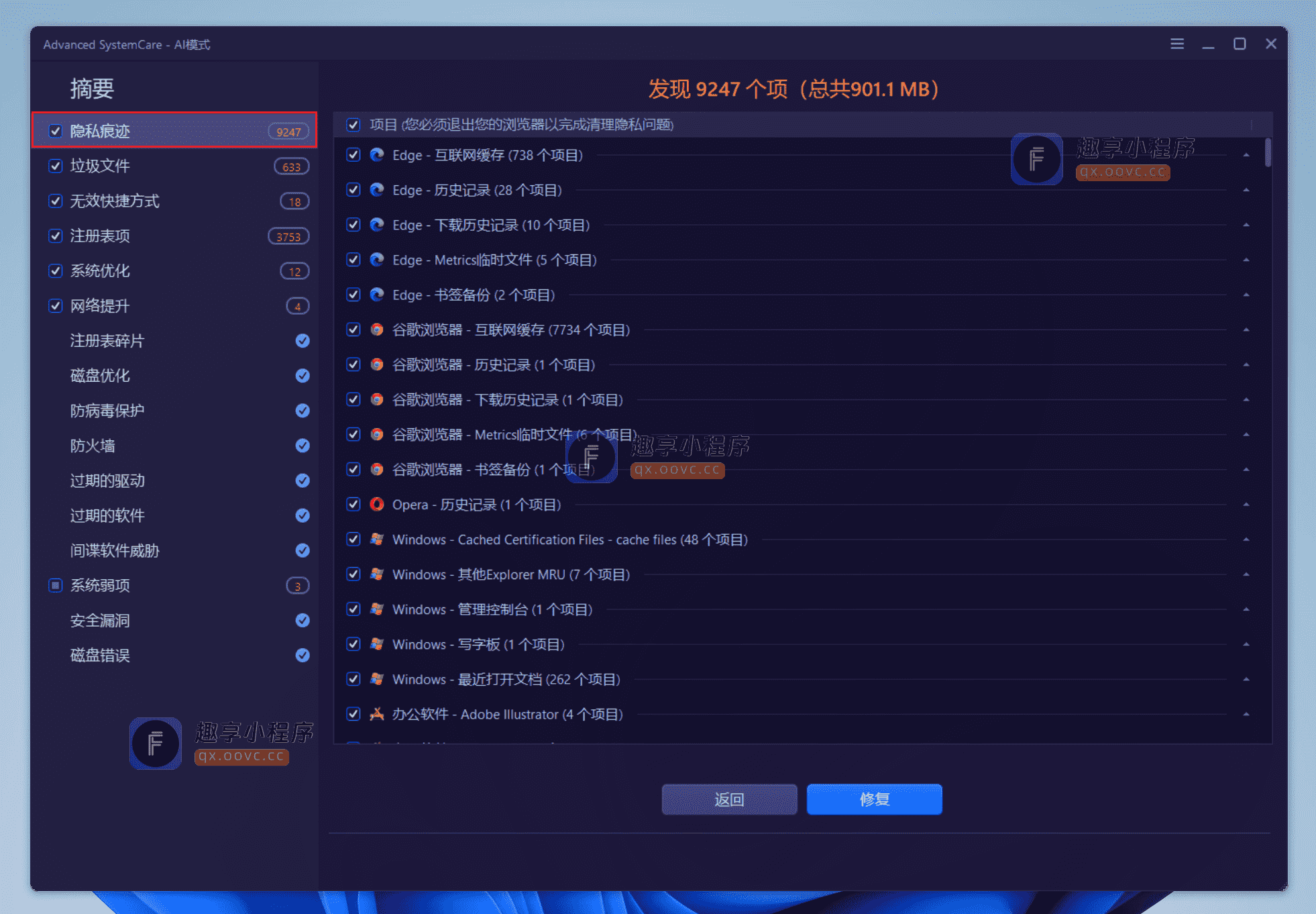This screenshot has height=914, width=1316.
Task: Select the 隐私痕迹 category in sidebar
Action: click(x=174, y=130)
